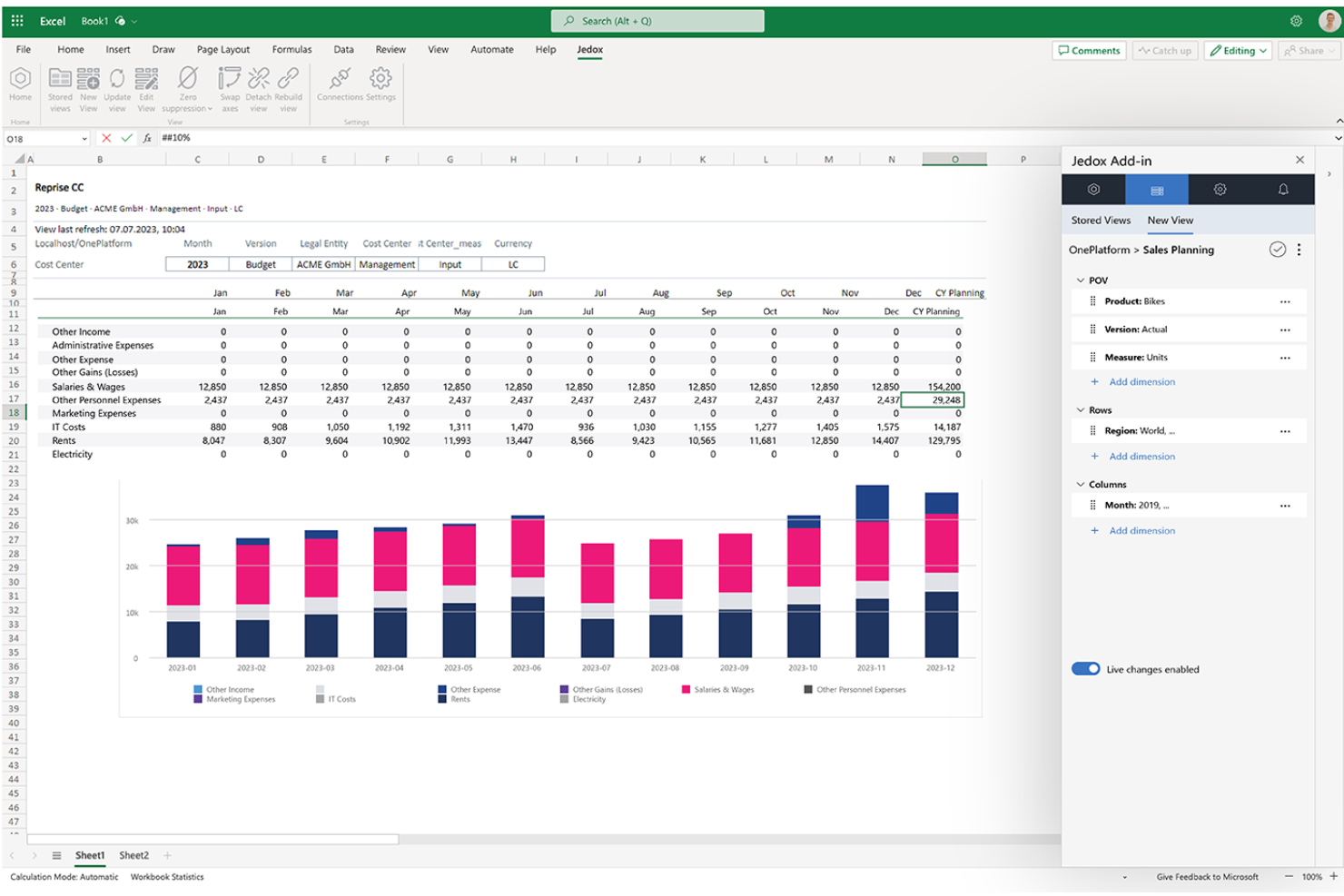Image resolution: width=1344 pixels, height=896 pixels.
Task: Collapse the ribbon with chevron
Action: tap(1339, 121)
